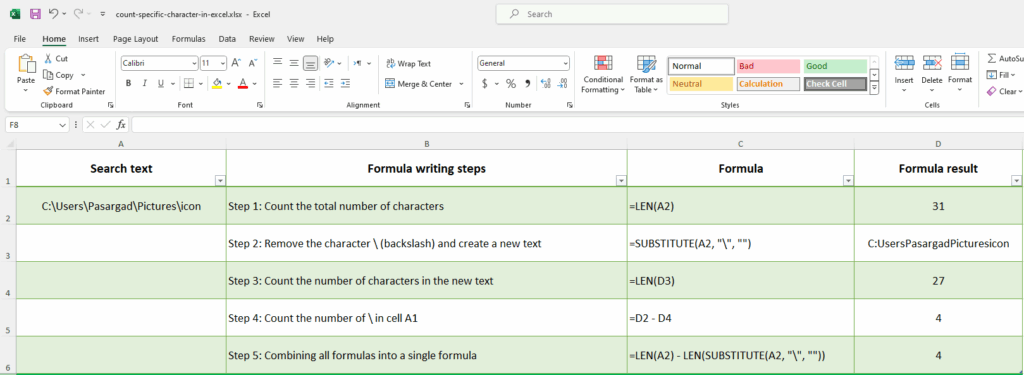Image resolution: width=1024 pixels, height=375 pixels.
Task: Open Format as Table
Action: [x=647, y=74]
